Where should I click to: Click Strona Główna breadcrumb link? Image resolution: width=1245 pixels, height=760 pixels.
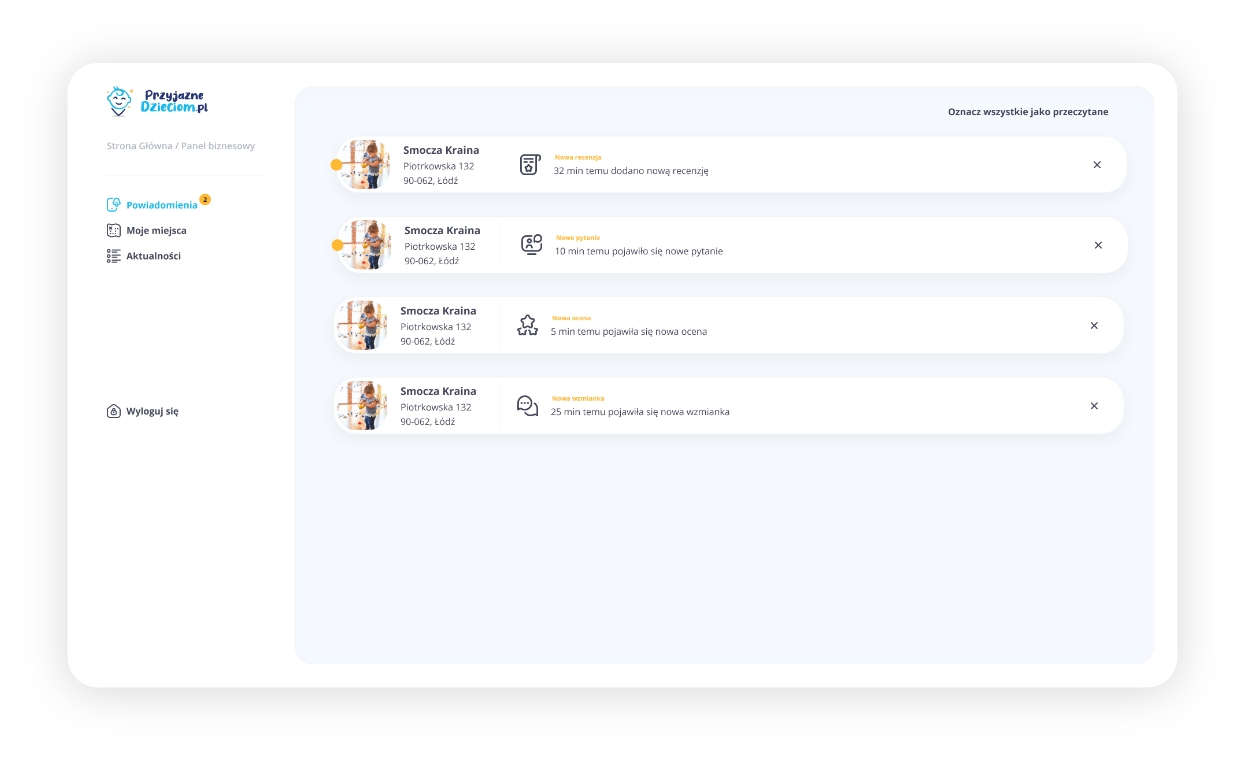click(x=139, y=146)
